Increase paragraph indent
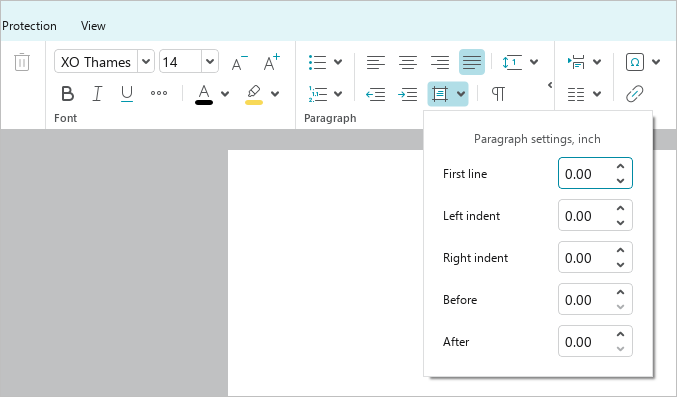This screenshot has width=677, height=397. pos(408,94)
